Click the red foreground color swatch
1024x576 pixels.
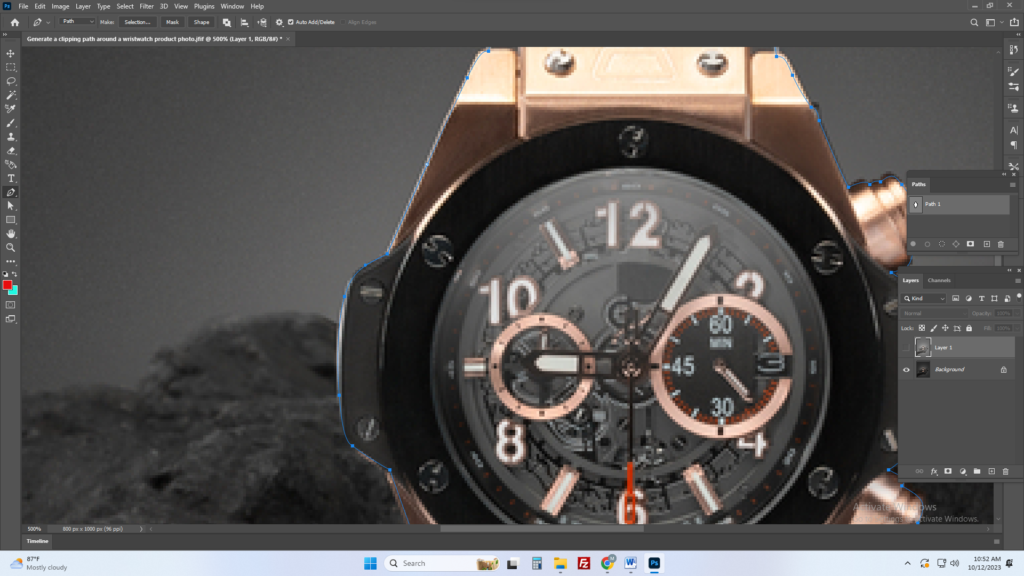[8, 285]
